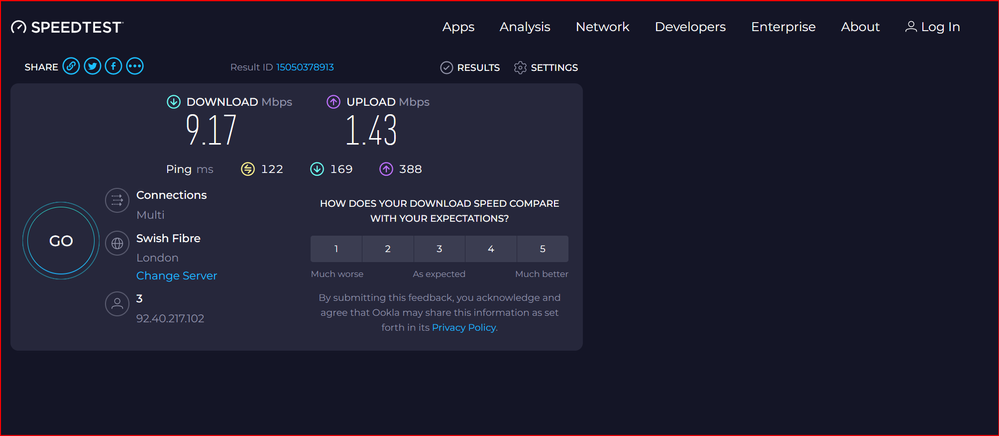Click the Swish Fibre server name

(168, 238)
